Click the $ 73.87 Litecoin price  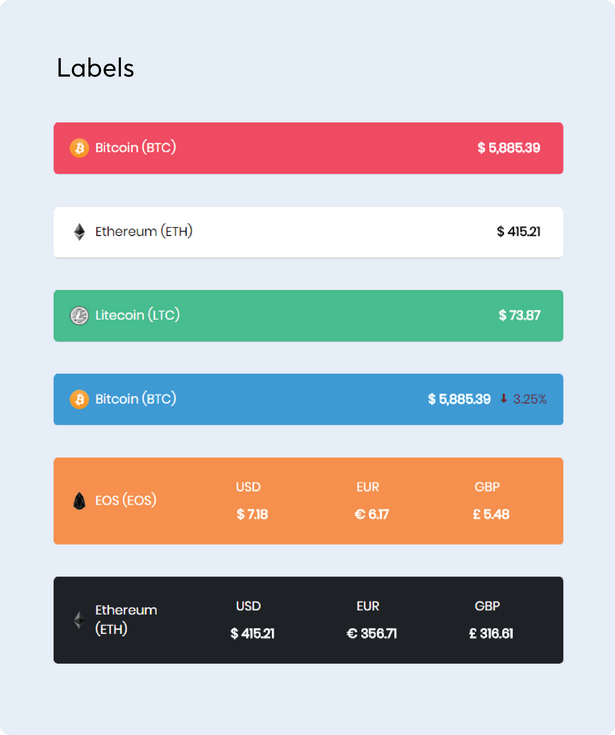519,315
